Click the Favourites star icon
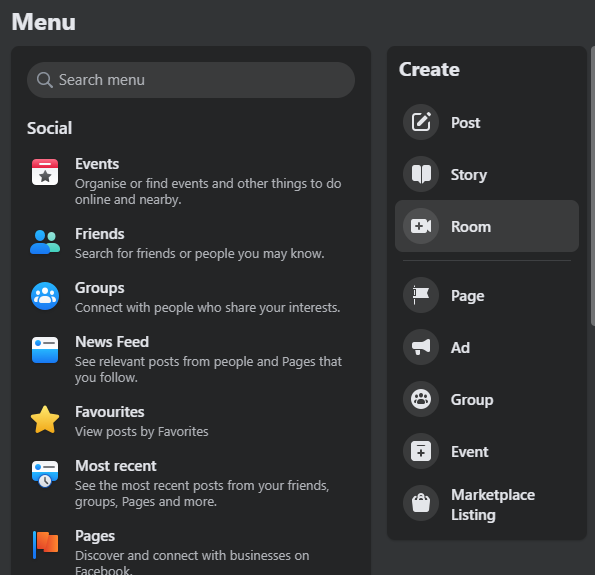 (x=45, y=420)
